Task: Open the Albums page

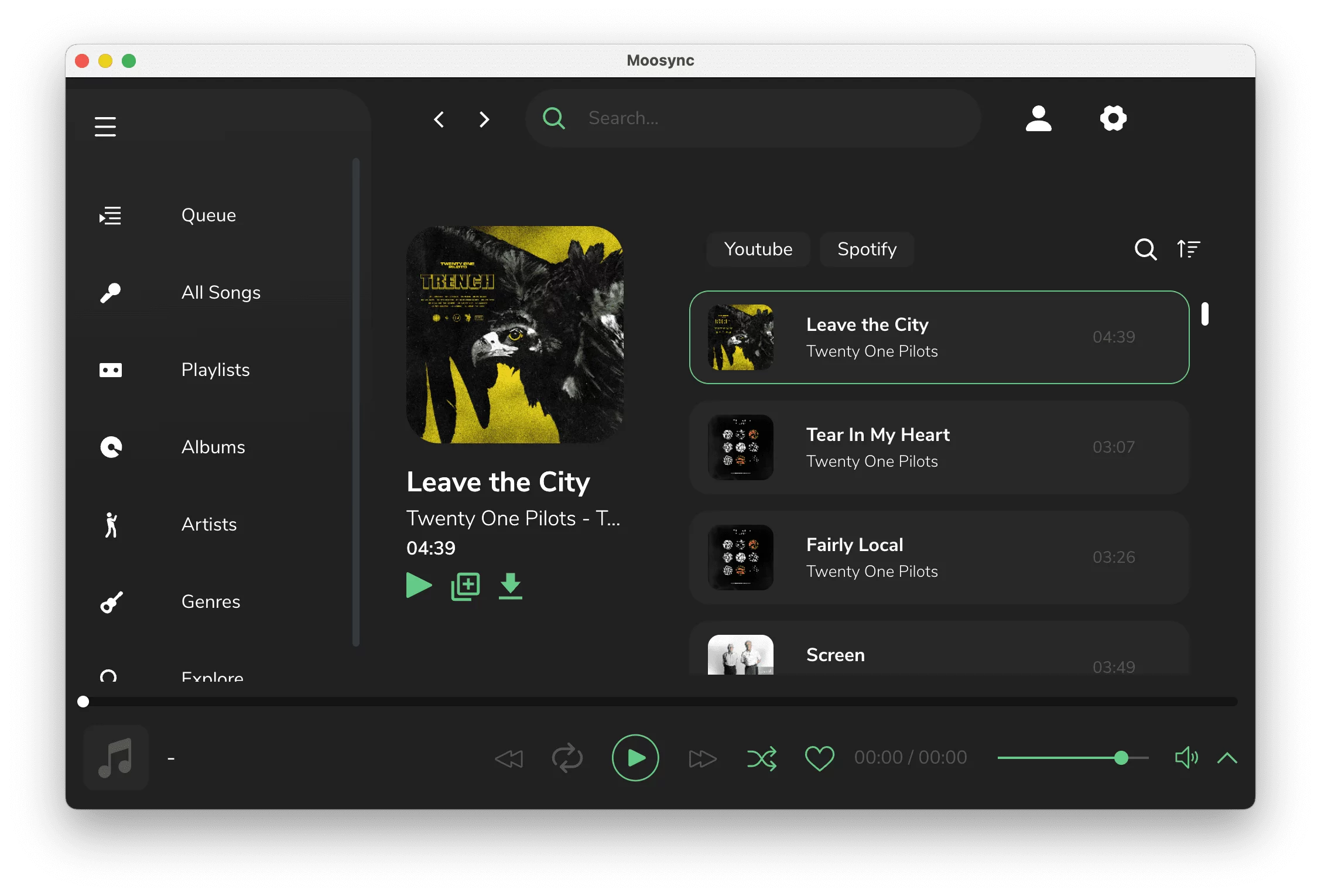Action: [x=213, y=447]
